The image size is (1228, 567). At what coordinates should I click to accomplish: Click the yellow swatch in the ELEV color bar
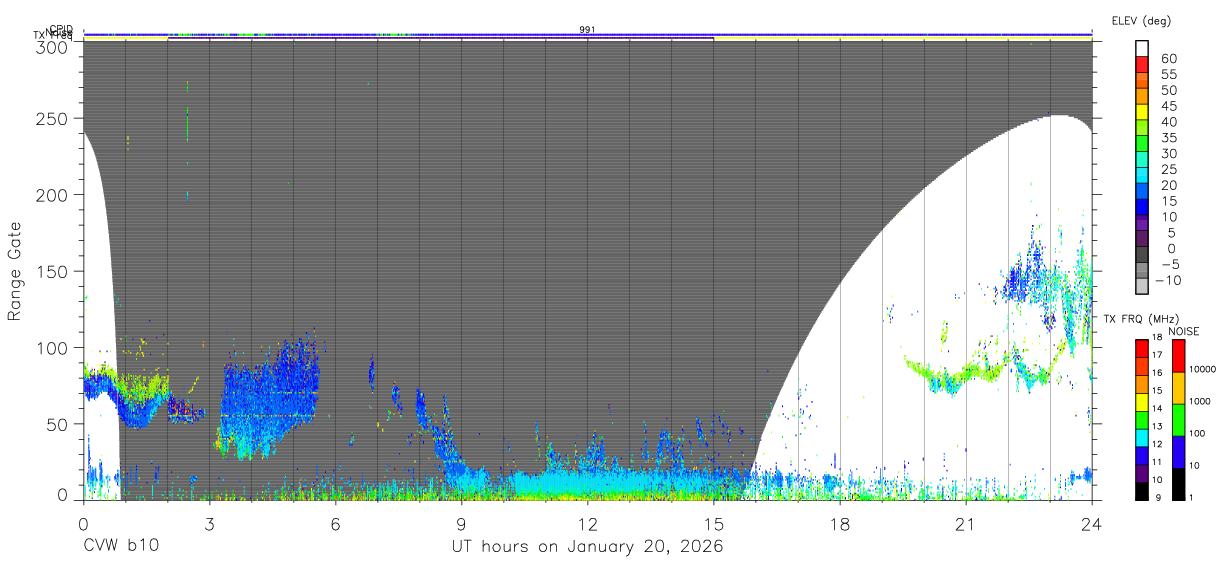coord(1142,112)
